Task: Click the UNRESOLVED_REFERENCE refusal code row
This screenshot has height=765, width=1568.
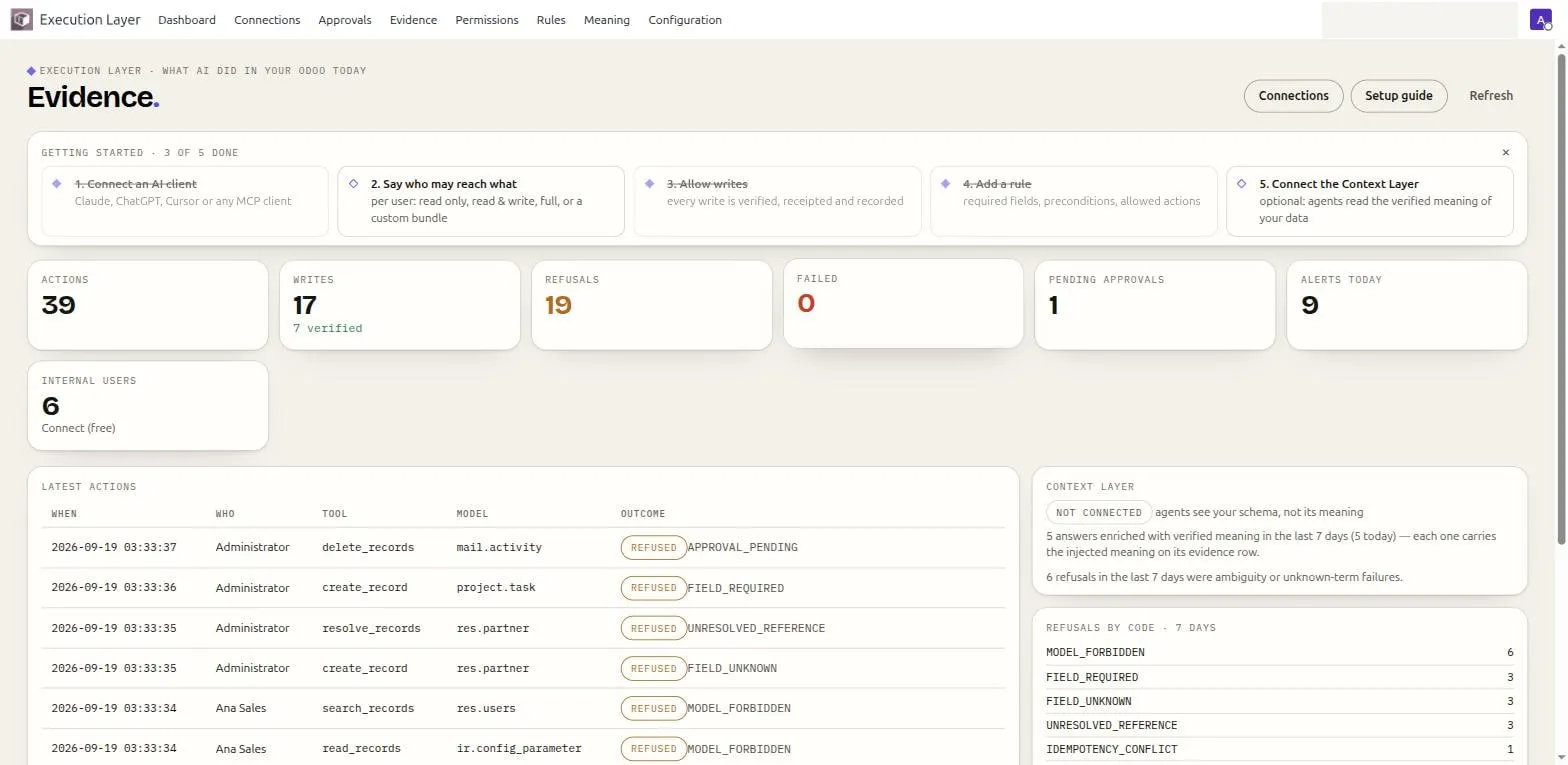Action: [x=1279, y=725]
